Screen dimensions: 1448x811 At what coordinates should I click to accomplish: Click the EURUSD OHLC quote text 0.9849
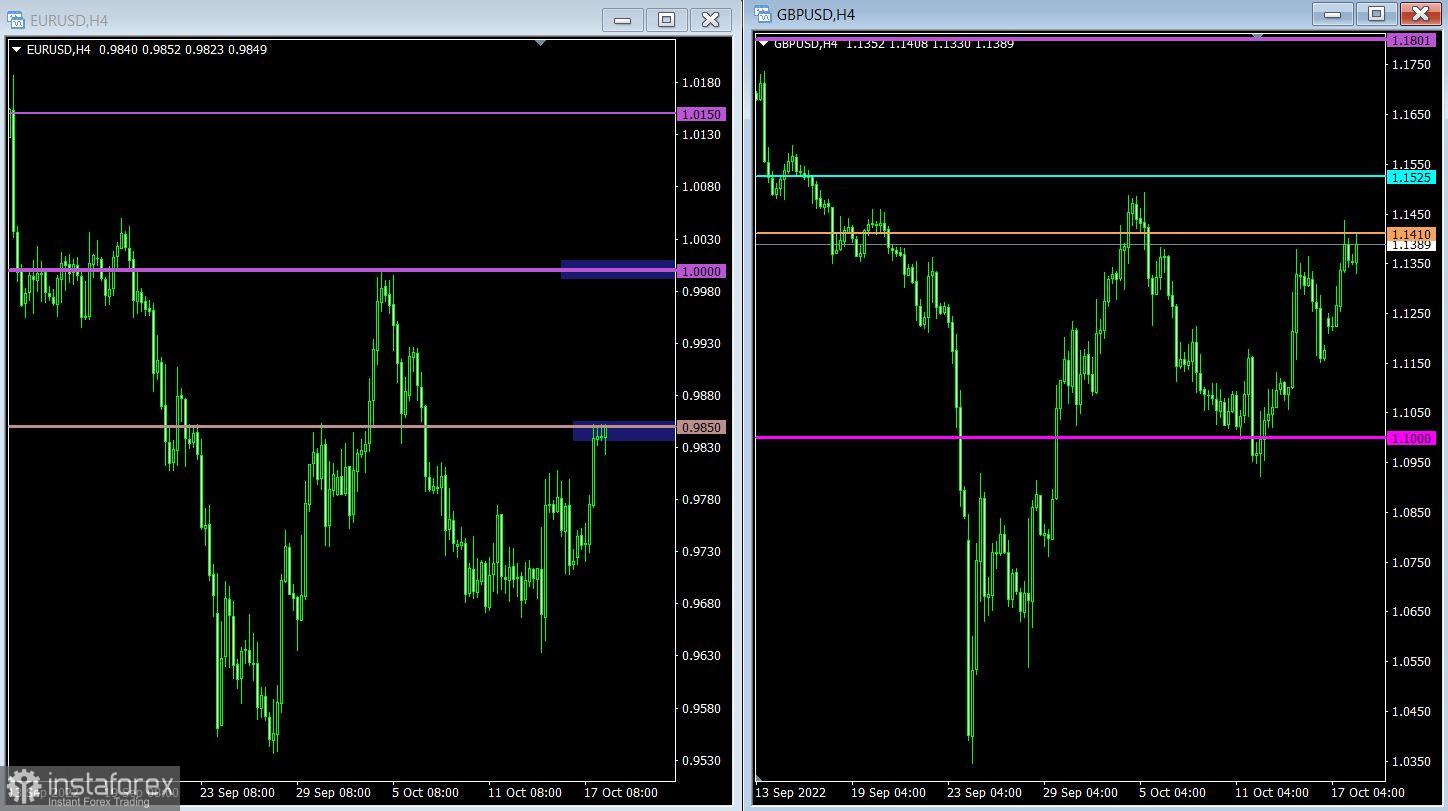coord(247,49)
